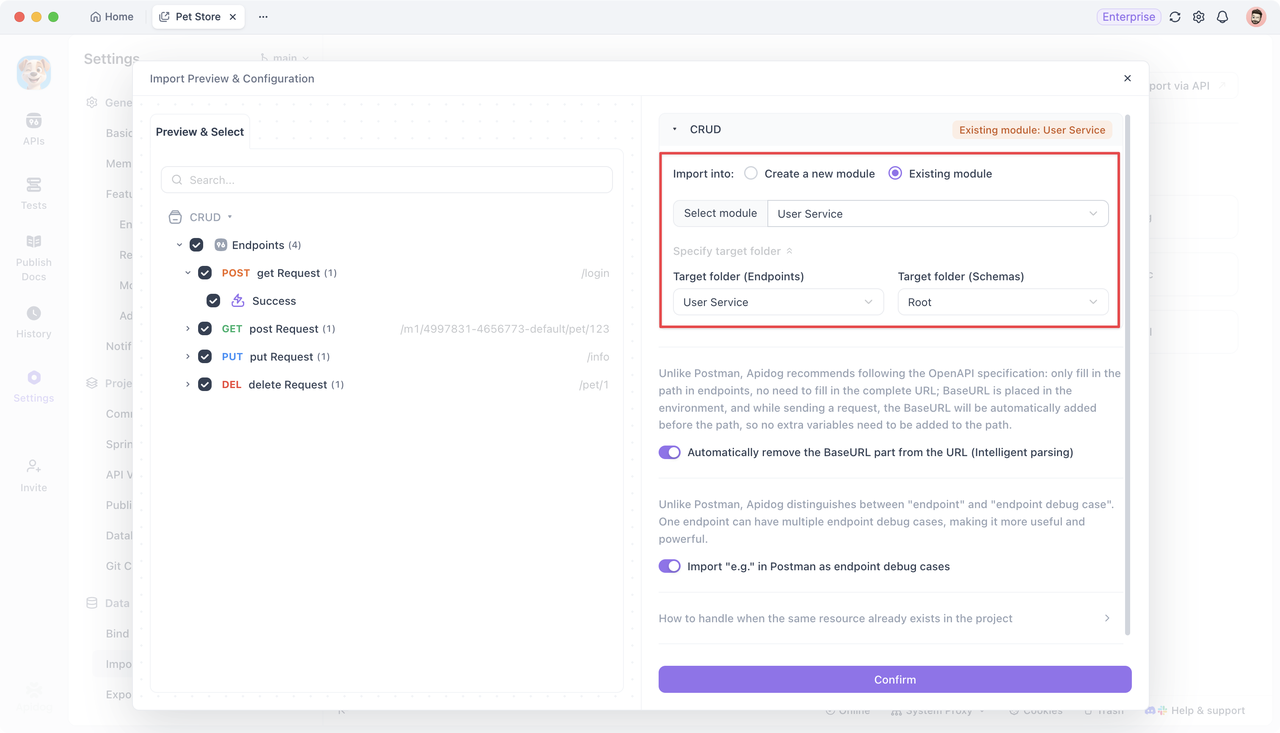Image resolution: width=1280 pixels, height=733 pixels.
Task: Open the Select module dropdown
Action: click(x=937, y=213)
